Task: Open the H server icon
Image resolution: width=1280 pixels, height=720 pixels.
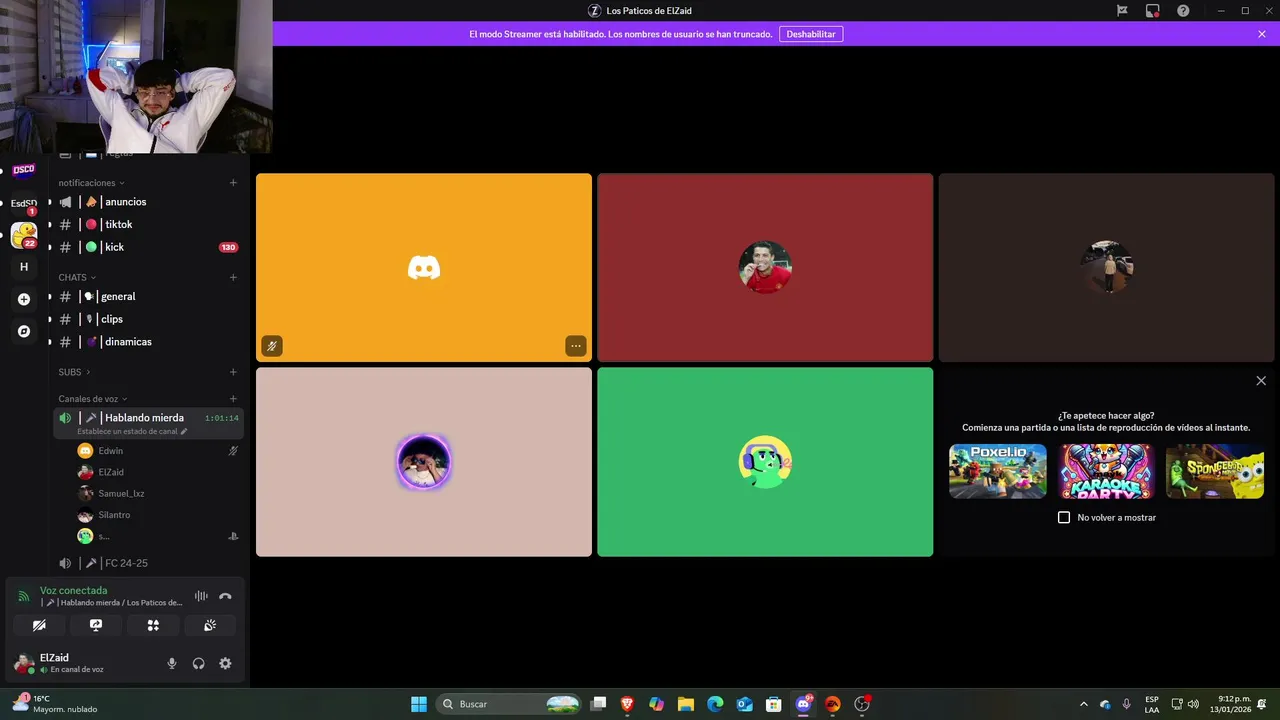Action: coord(24,267)
